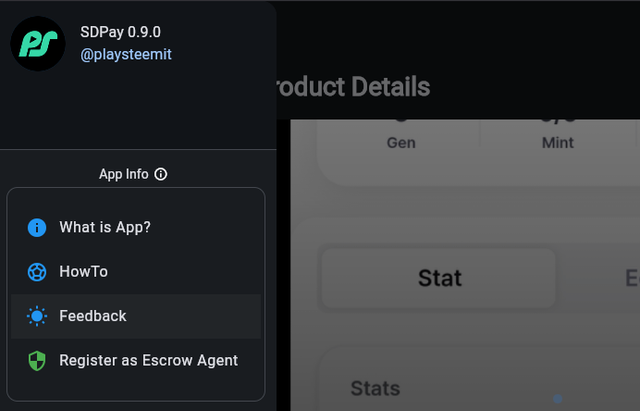Viewport: 640px width, 411px height.
Task: Click the blue dot in Stats card
Action: (x=558, y=398)
